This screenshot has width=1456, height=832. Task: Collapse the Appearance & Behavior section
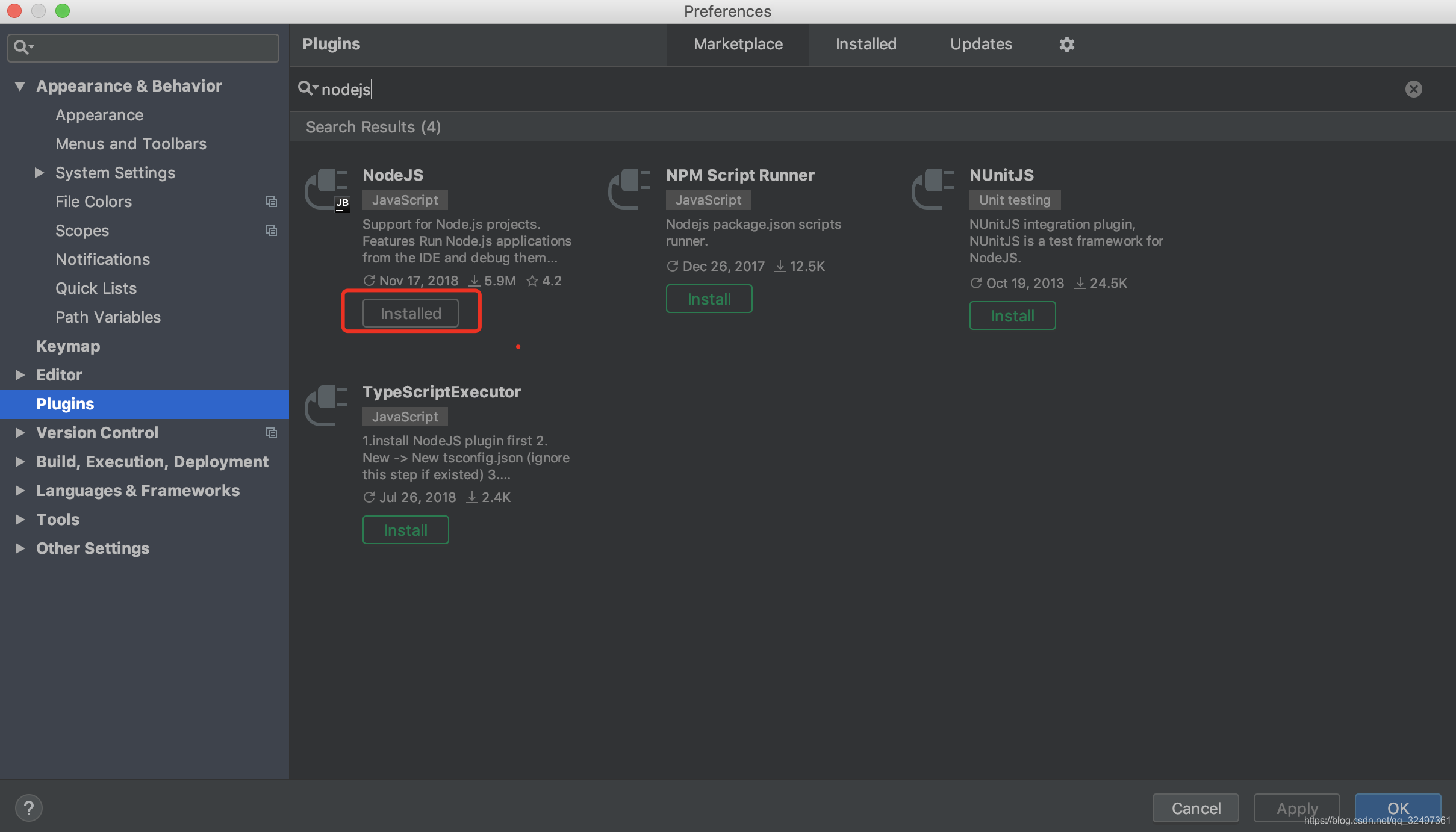(20, 86)
